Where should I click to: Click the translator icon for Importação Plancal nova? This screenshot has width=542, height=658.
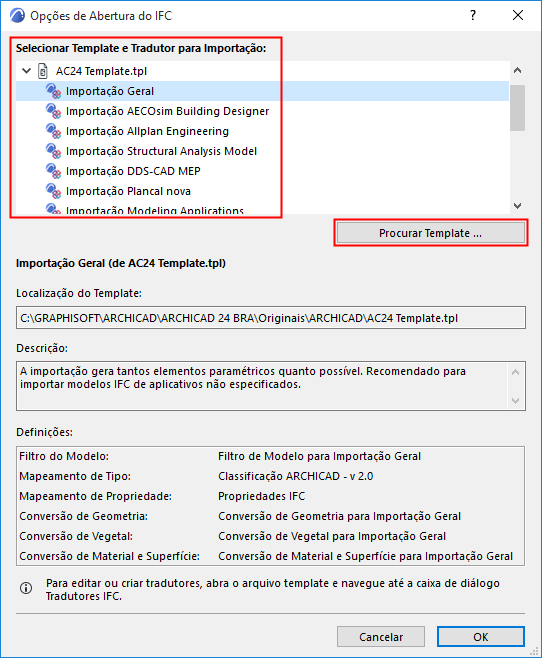click(53, 191)
